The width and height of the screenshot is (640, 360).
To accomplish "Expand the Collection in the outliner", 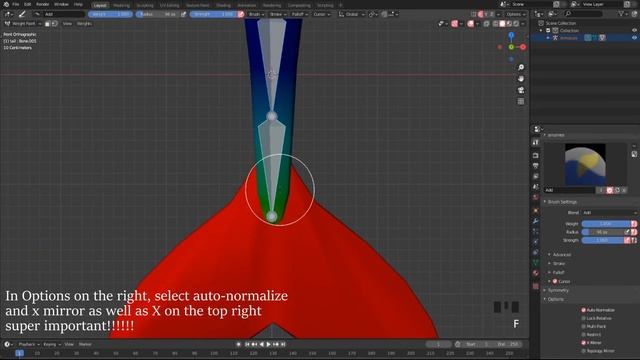I will tap(541, 31).
